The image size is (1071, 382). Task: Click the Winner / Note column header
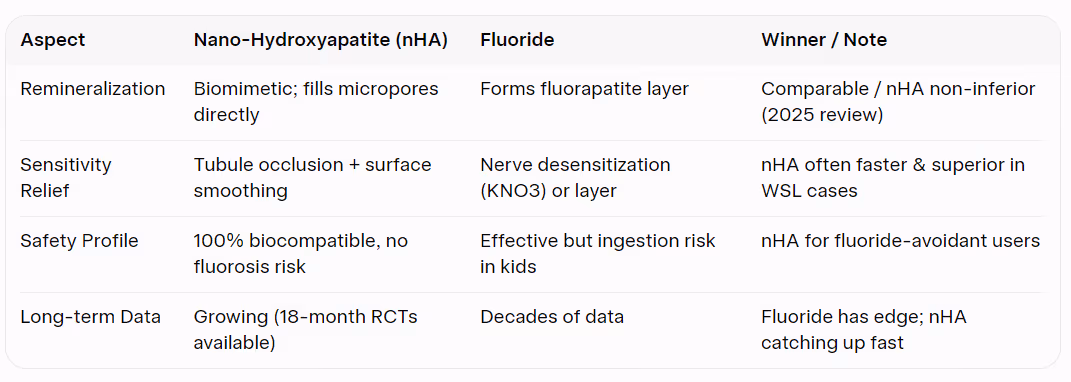coord(824,40)
